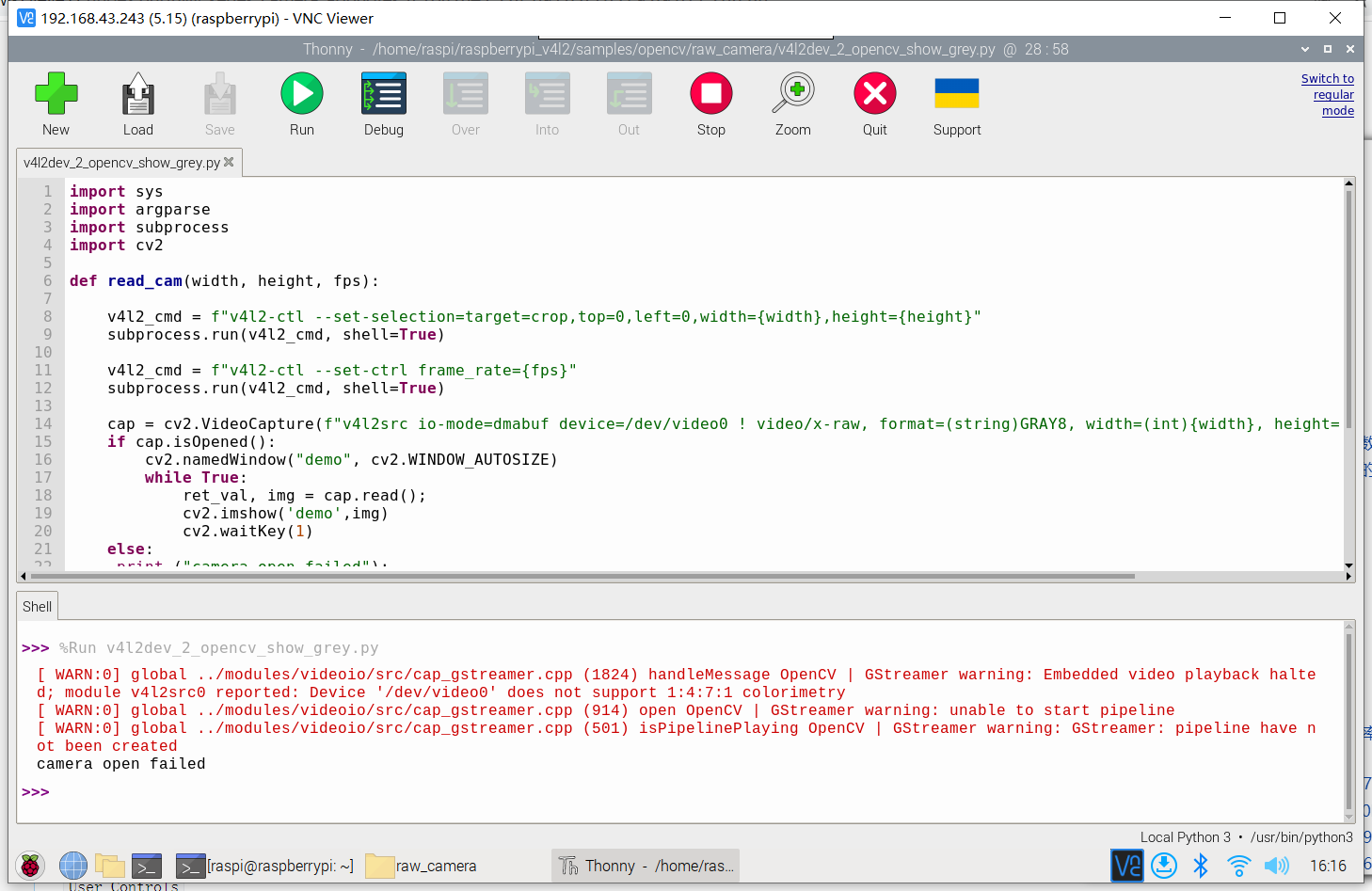Click the Support Ukraine flag icon

pos(956,94)
